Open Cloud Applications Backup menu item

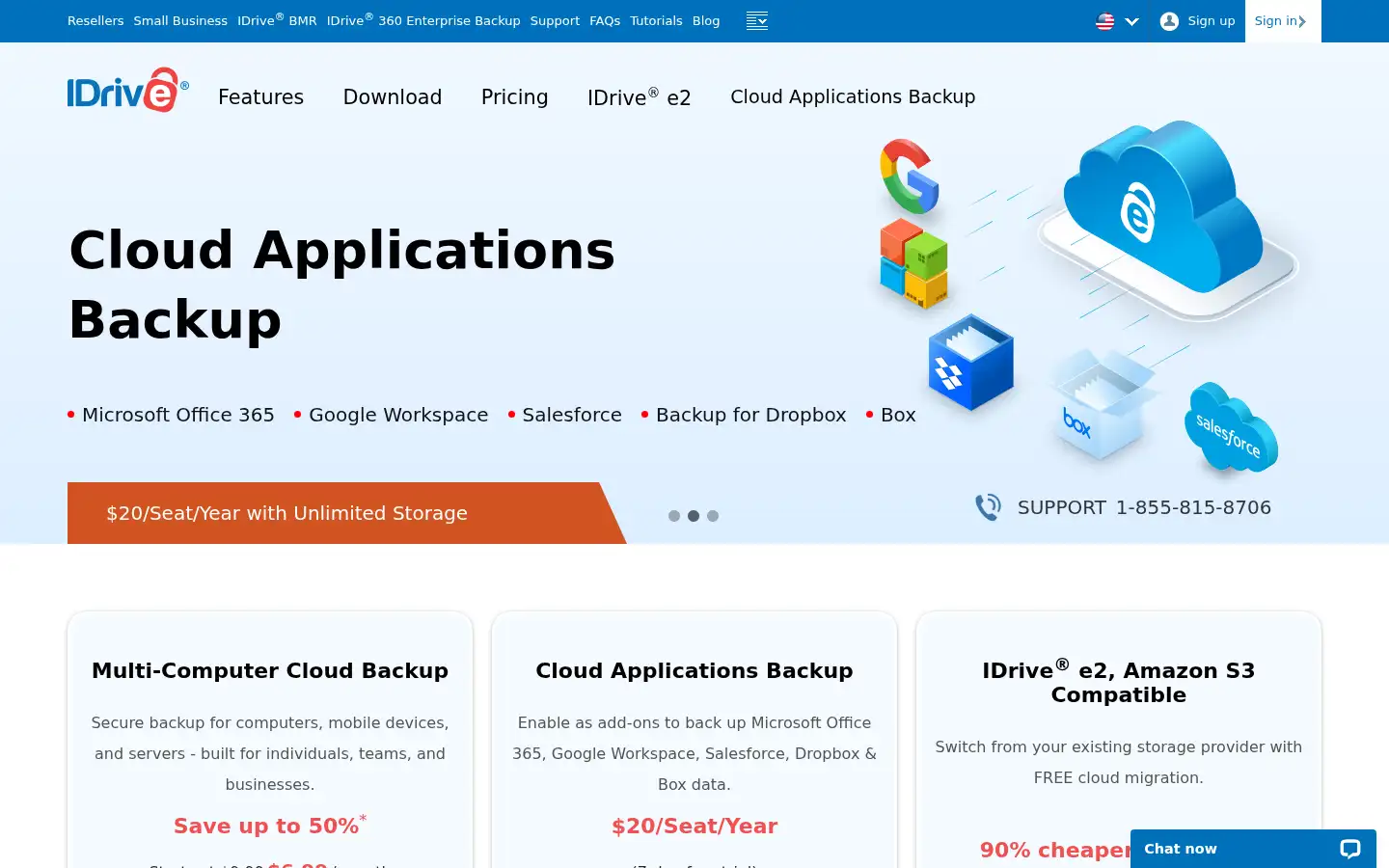pos(853,97)
